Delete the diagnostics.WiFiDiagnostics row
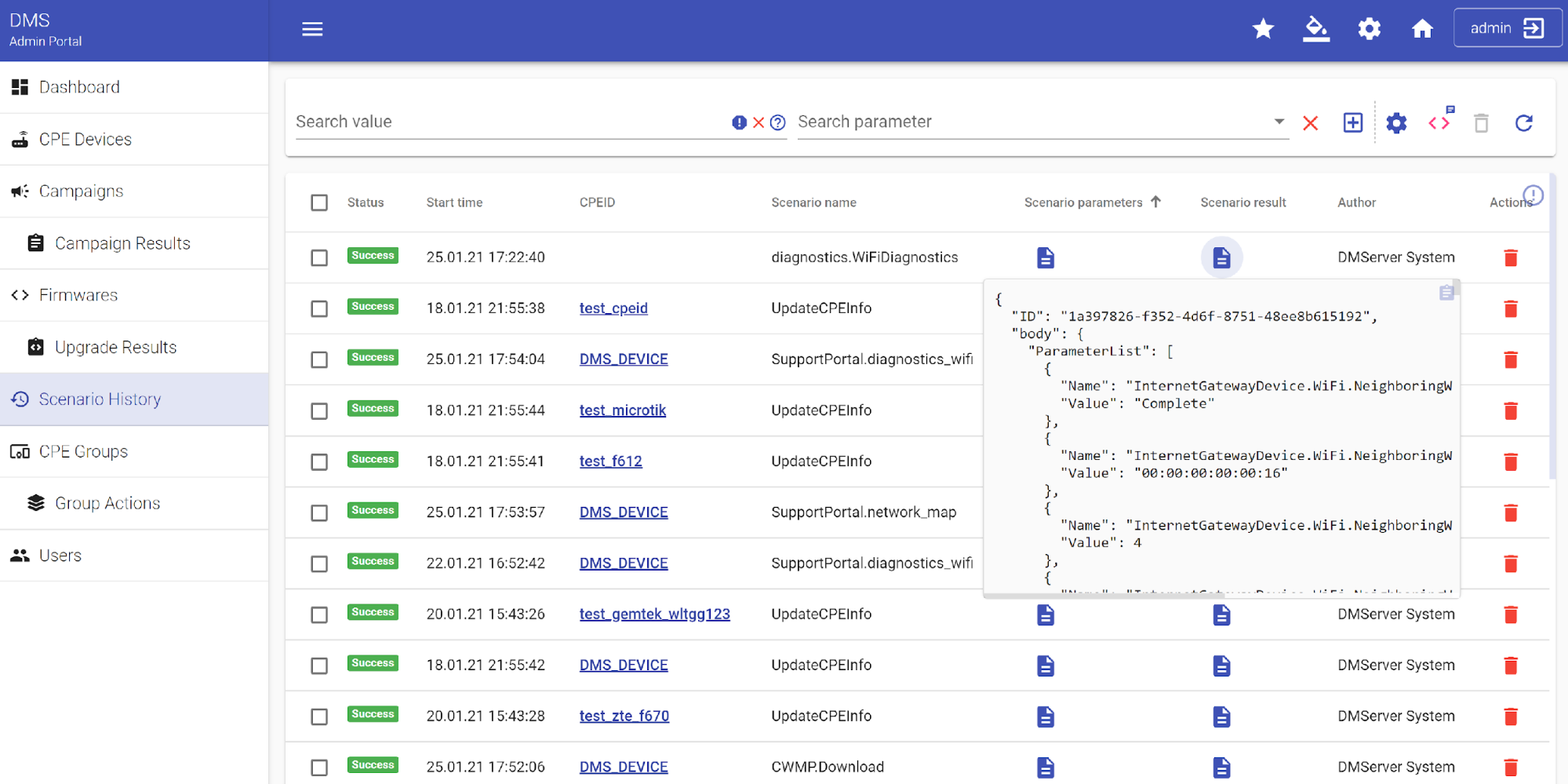The image size is (1568, 784). coord(1510,257)
